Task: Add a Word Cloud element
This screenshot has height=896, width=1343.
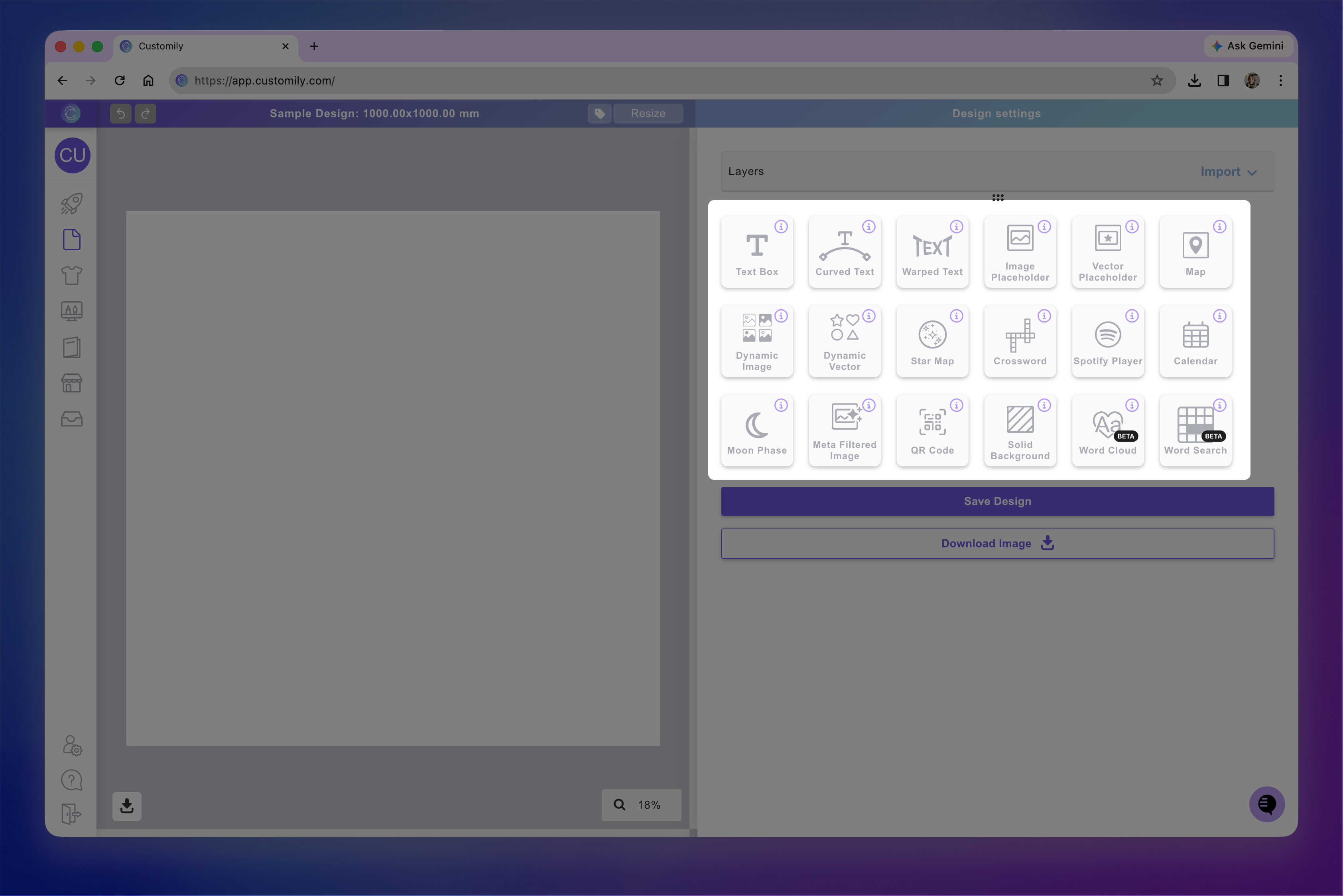Action: point(1107,430)
